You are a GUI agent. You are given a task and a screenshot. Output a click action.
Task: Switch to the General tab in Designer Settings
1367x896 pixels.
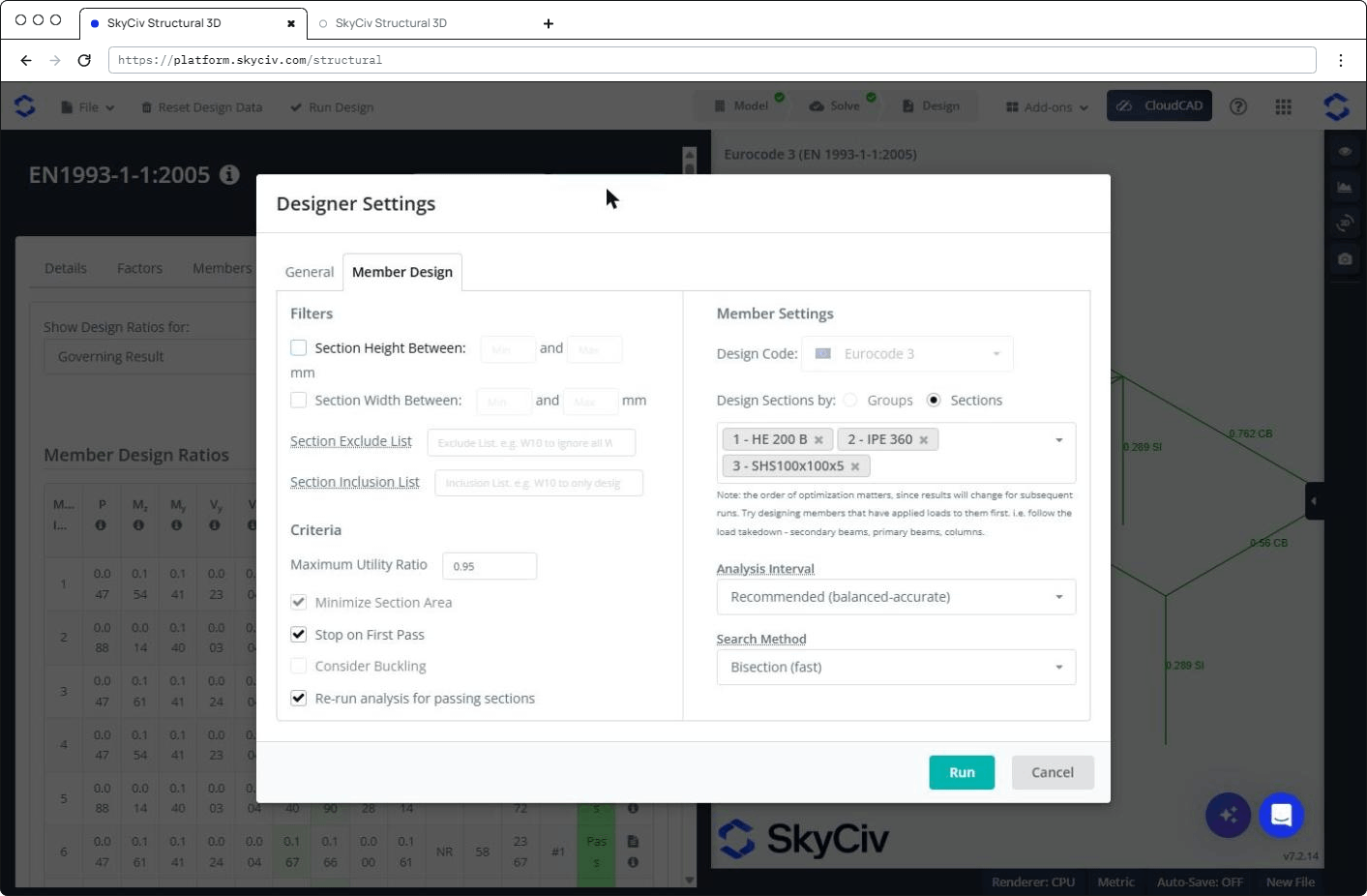click(310, 272)
